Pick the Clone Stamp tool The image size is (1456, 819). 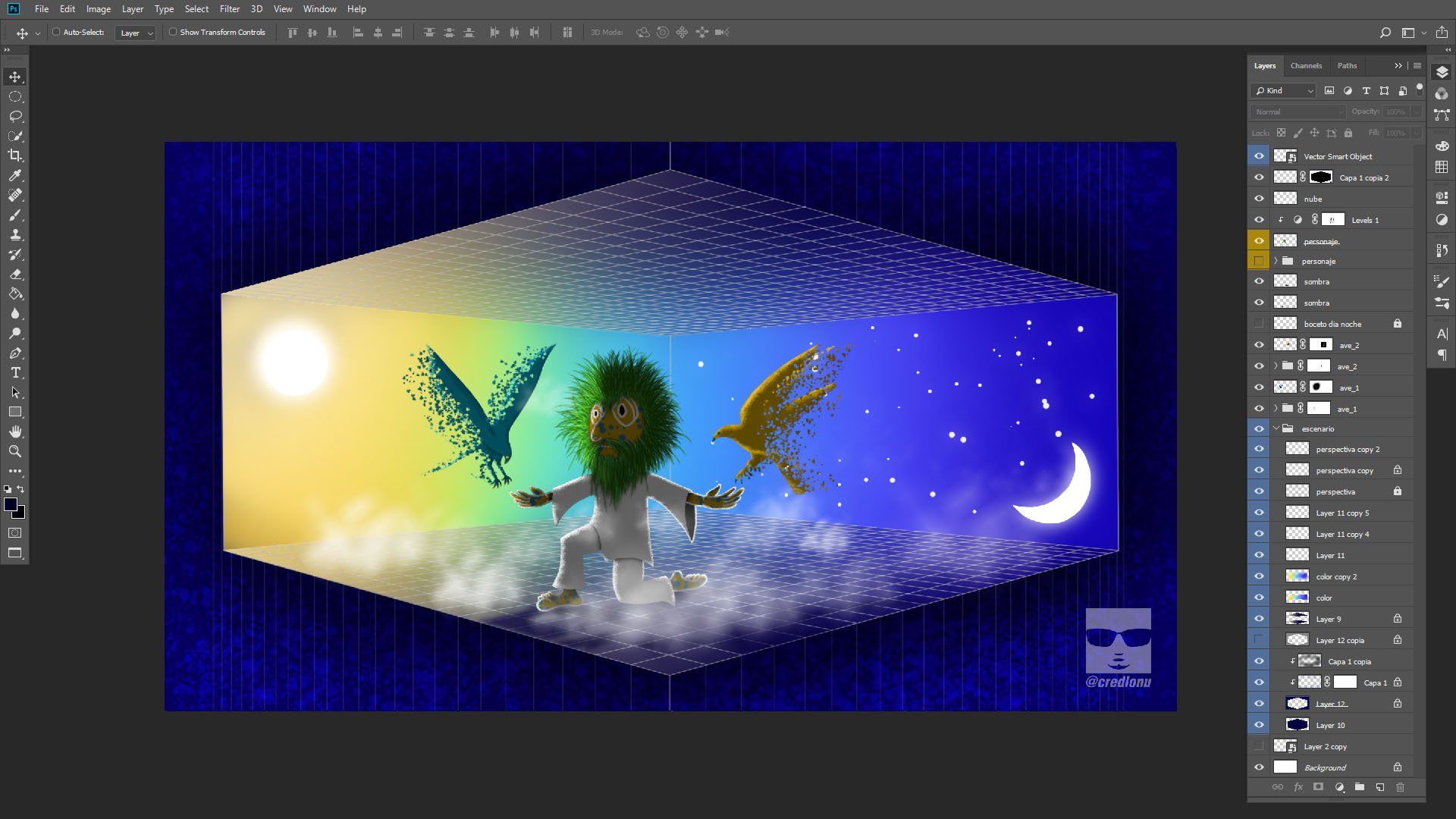[15, 234]
